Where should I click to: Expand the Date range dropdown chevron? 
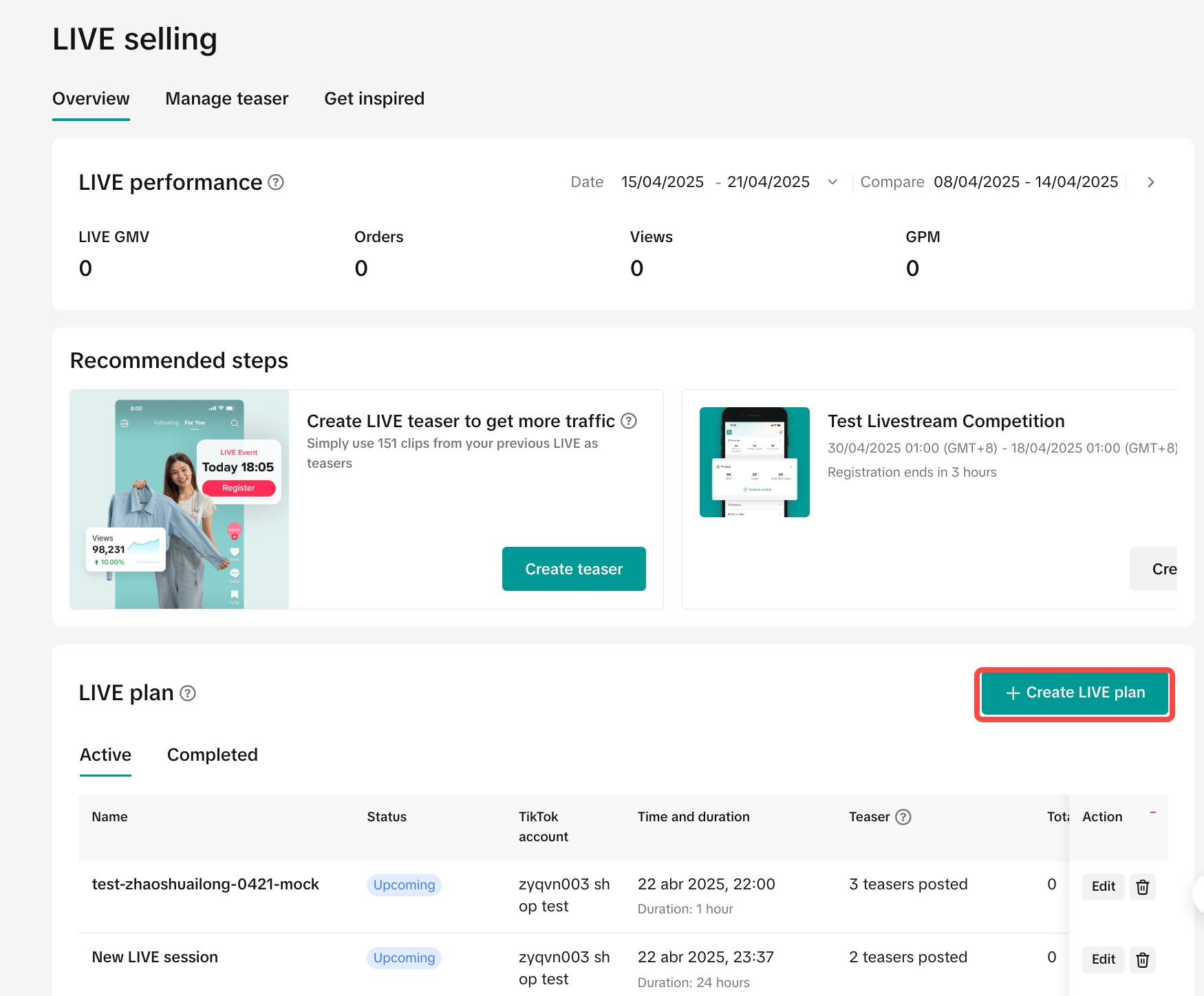[x=832, y=182]
